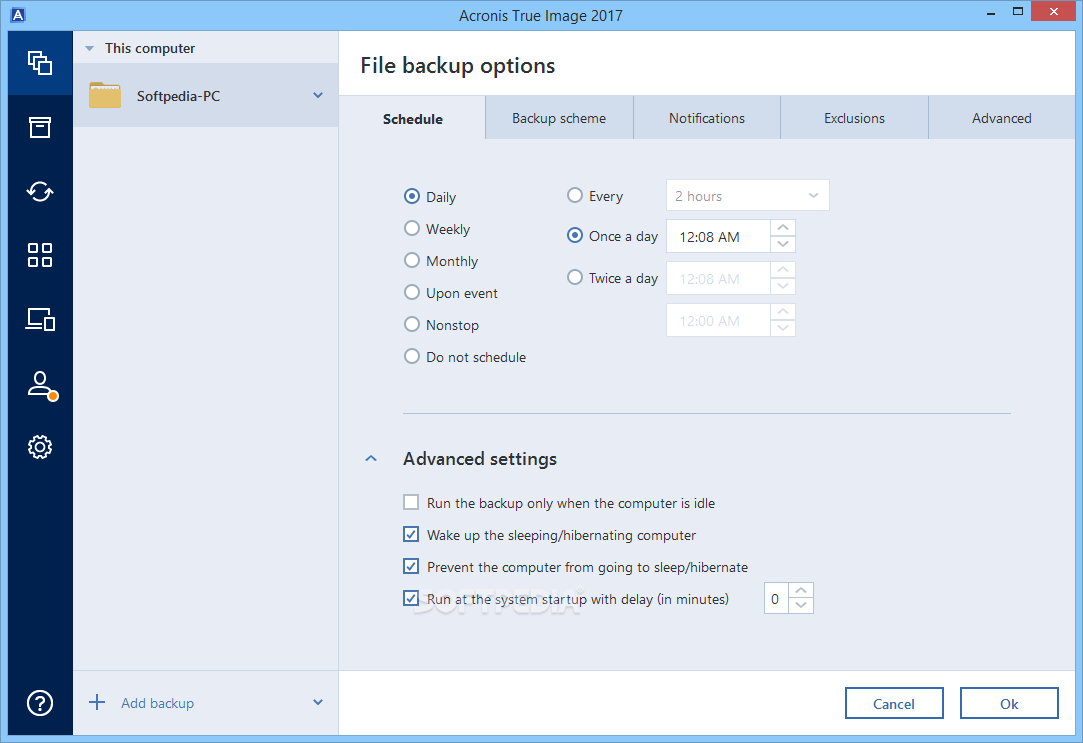
Task: Switch to the Backup scheme tab
Action: coord(559,118)
